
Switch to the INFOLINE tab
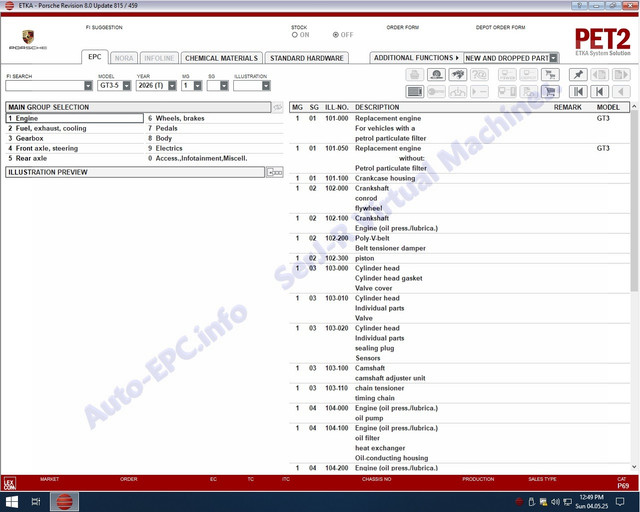click(x=159, y=58)
